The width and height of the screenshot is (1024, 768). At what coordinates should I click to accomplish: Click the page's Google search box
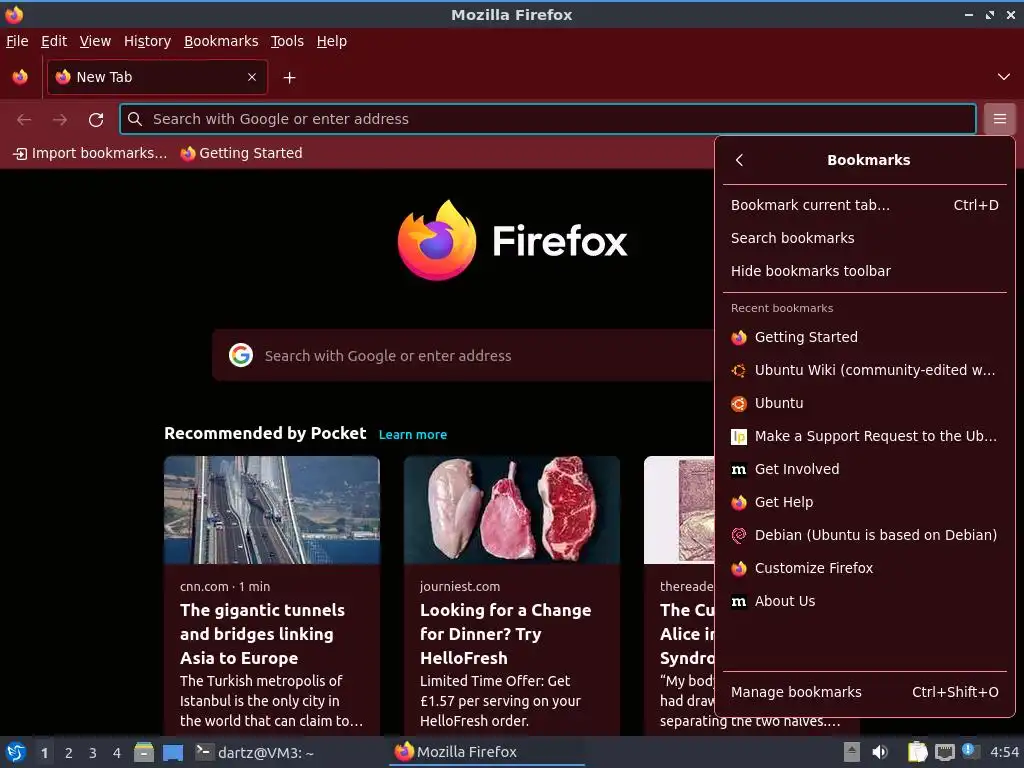tap(463, 355)
